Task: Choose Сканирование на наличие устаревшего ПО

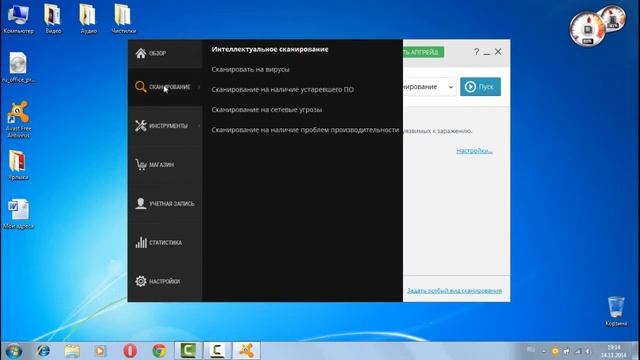Action: click(x=282, y=89)
